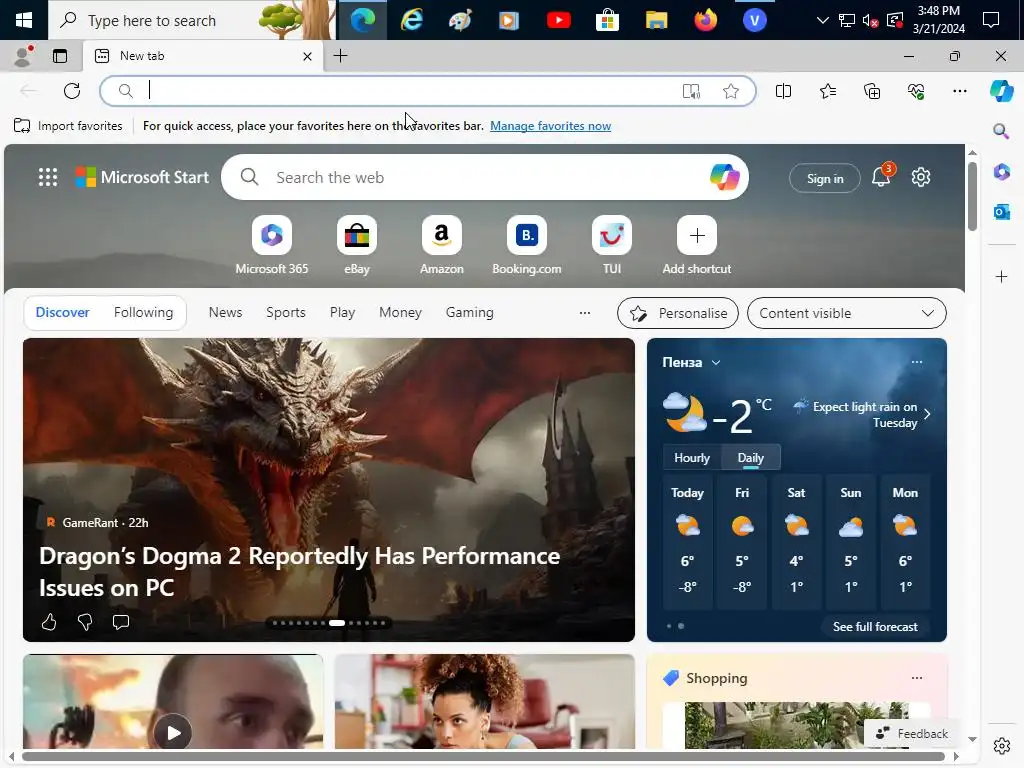Screen dimensions: 1024x768
Task: Open Microsoft 365 icon in sidebar
Action: [1001, 172]
